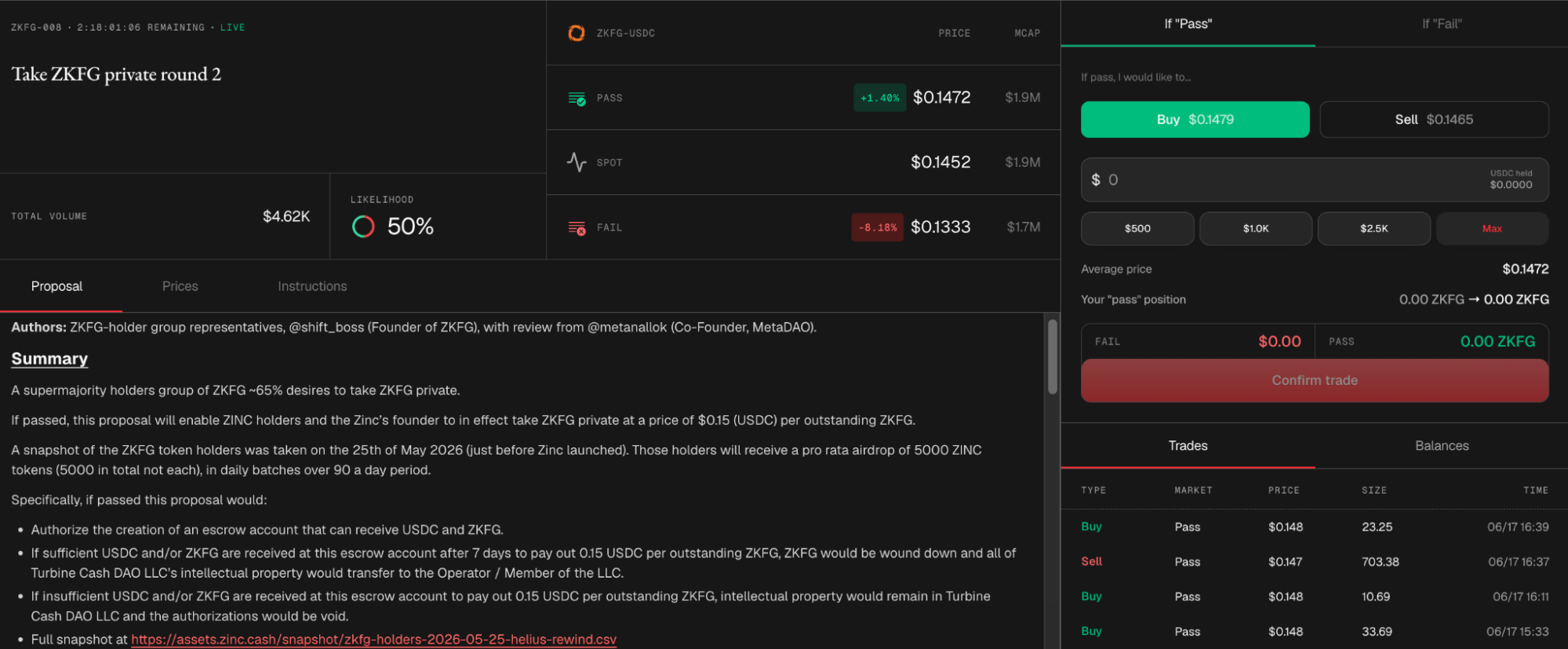This screenshot has height=649, width=1568.
Task: Click the likelihood ring indicator
Action: [x=363, y=227]
